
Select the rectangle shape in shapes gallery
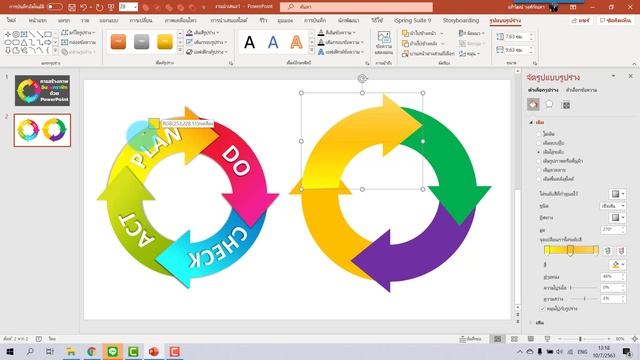point(48,34)
